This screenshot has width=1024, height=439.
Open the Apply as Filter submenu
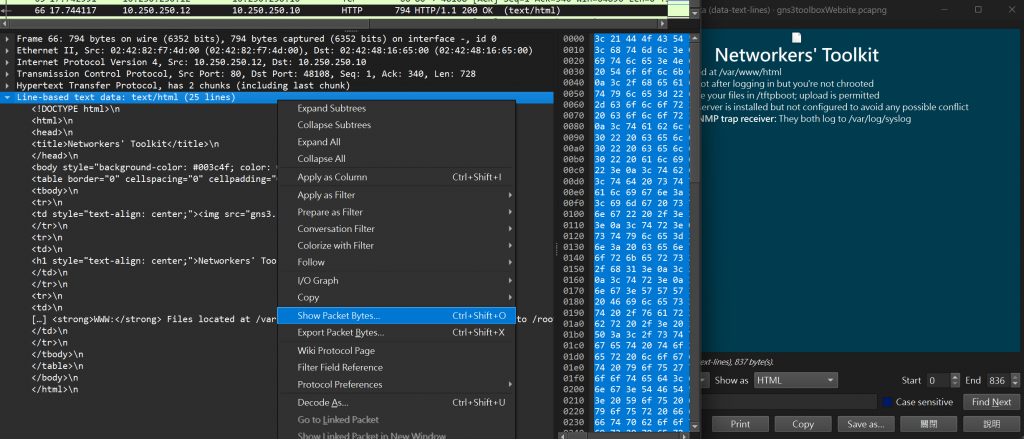click(x=396, y=195)
